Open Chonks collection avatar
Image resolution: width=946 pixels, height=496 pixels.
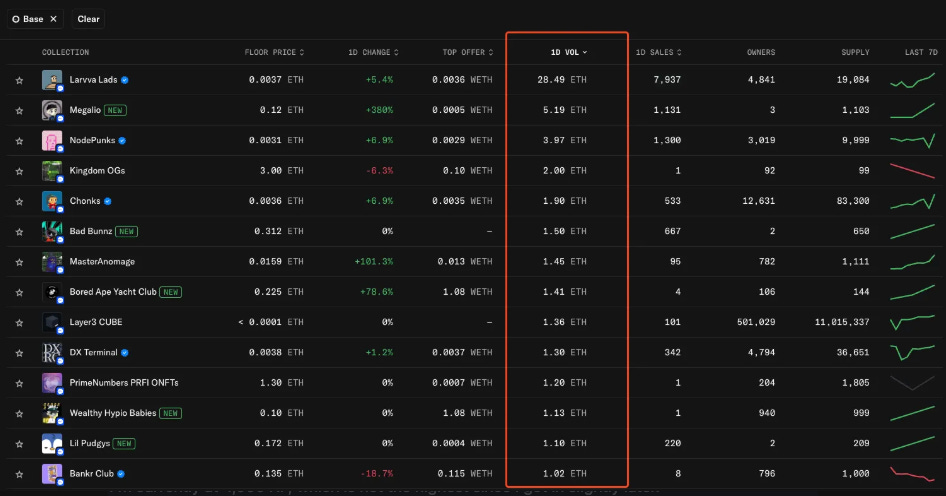pyautogui.click(x=52, y=201)
